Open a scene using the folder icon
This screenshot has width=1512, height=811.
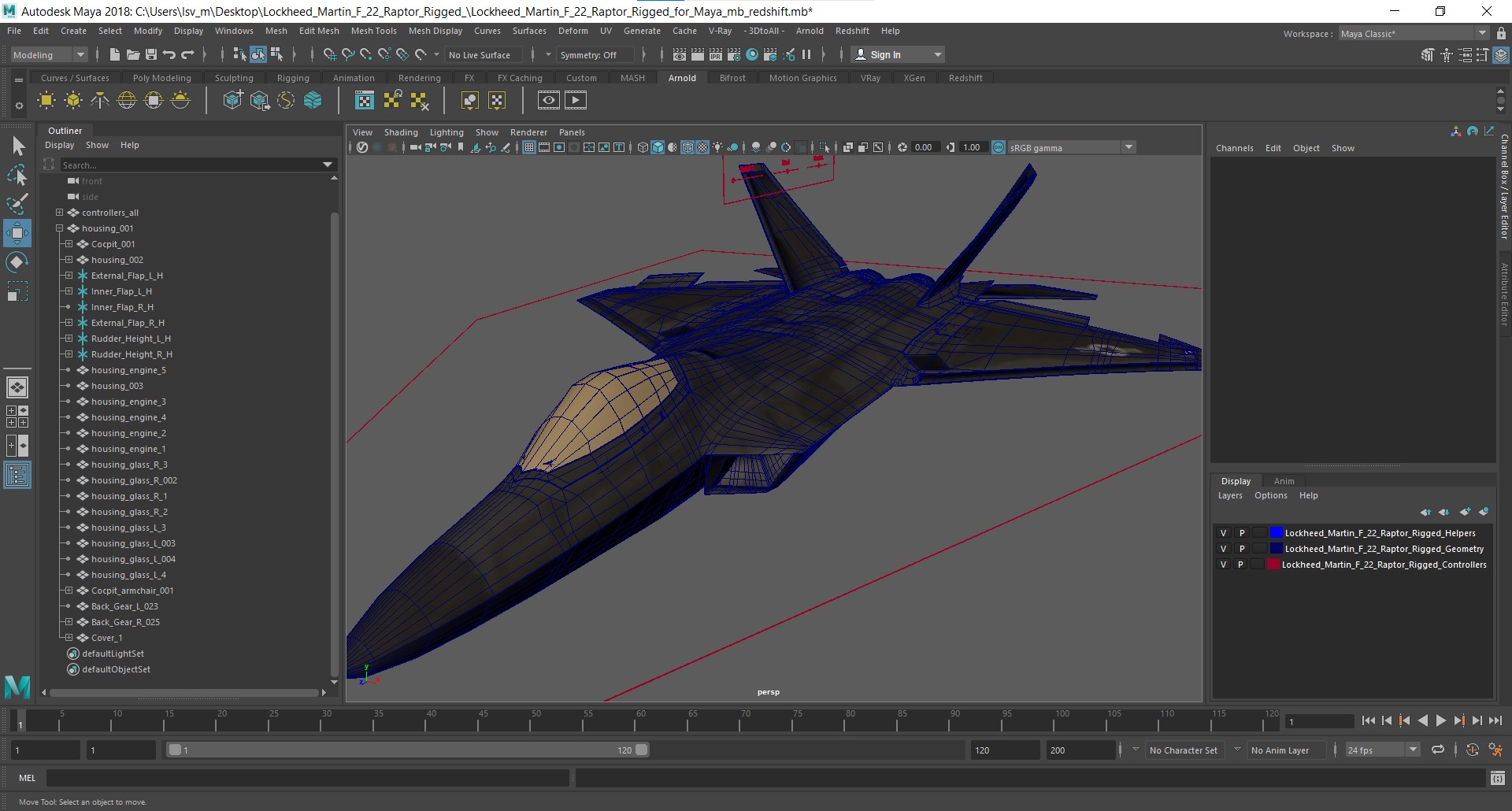click(133, 54)
